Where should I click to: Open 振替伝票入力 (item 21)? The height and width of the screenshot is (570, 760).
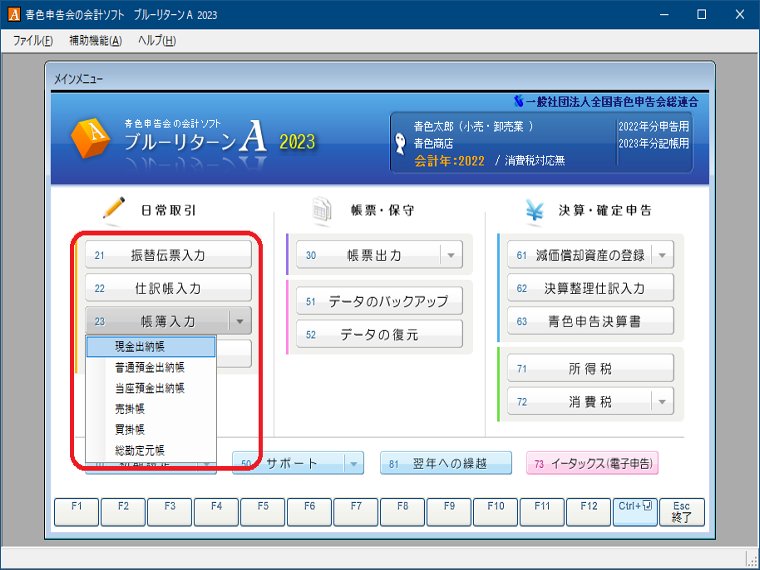pos(168,255)
